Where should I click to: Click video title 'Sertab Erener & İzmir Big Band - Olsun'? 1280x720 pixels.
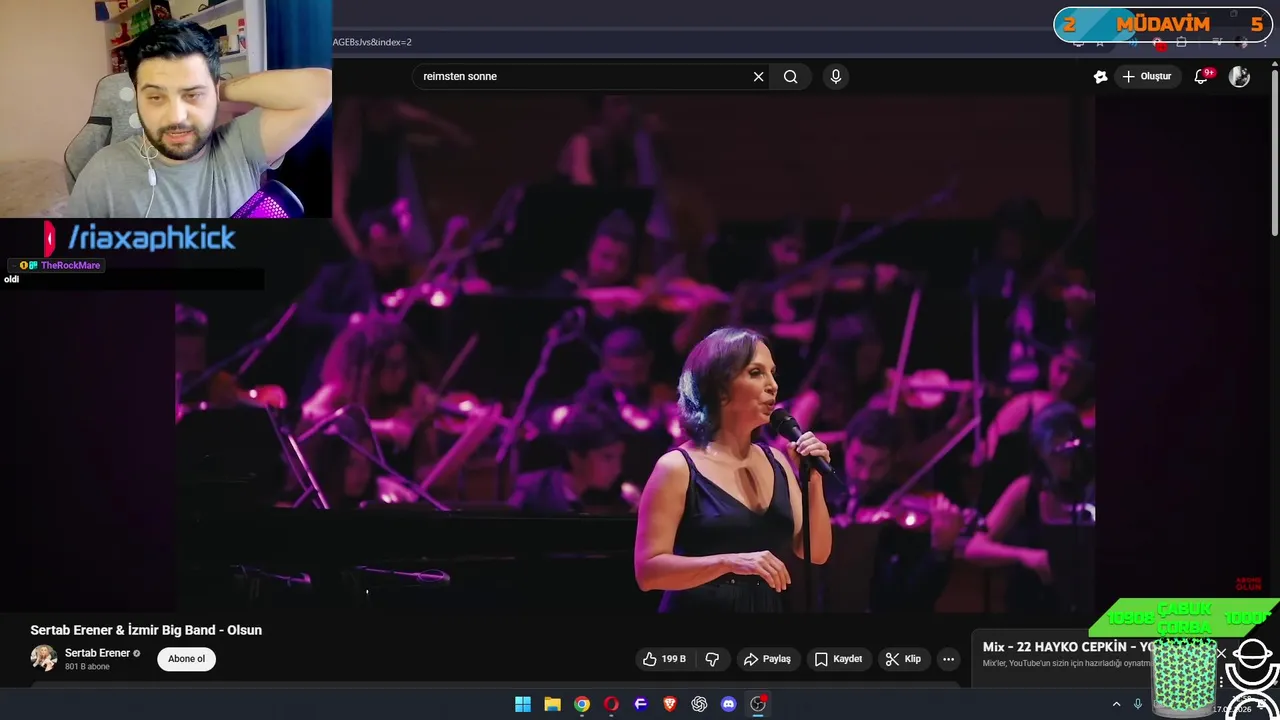click(x=146, y=630)
